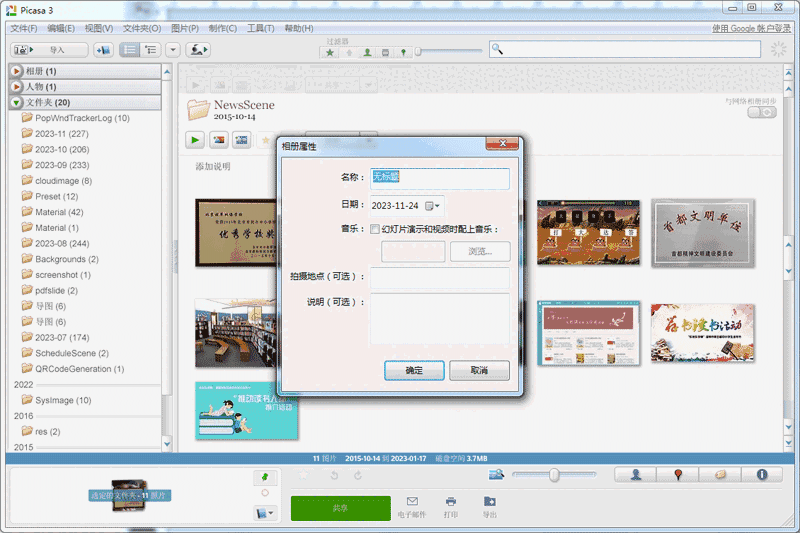The width and height of the screenshot is (800, 533).
Task: Click the 说明 description text area
Action: (440, 318)
